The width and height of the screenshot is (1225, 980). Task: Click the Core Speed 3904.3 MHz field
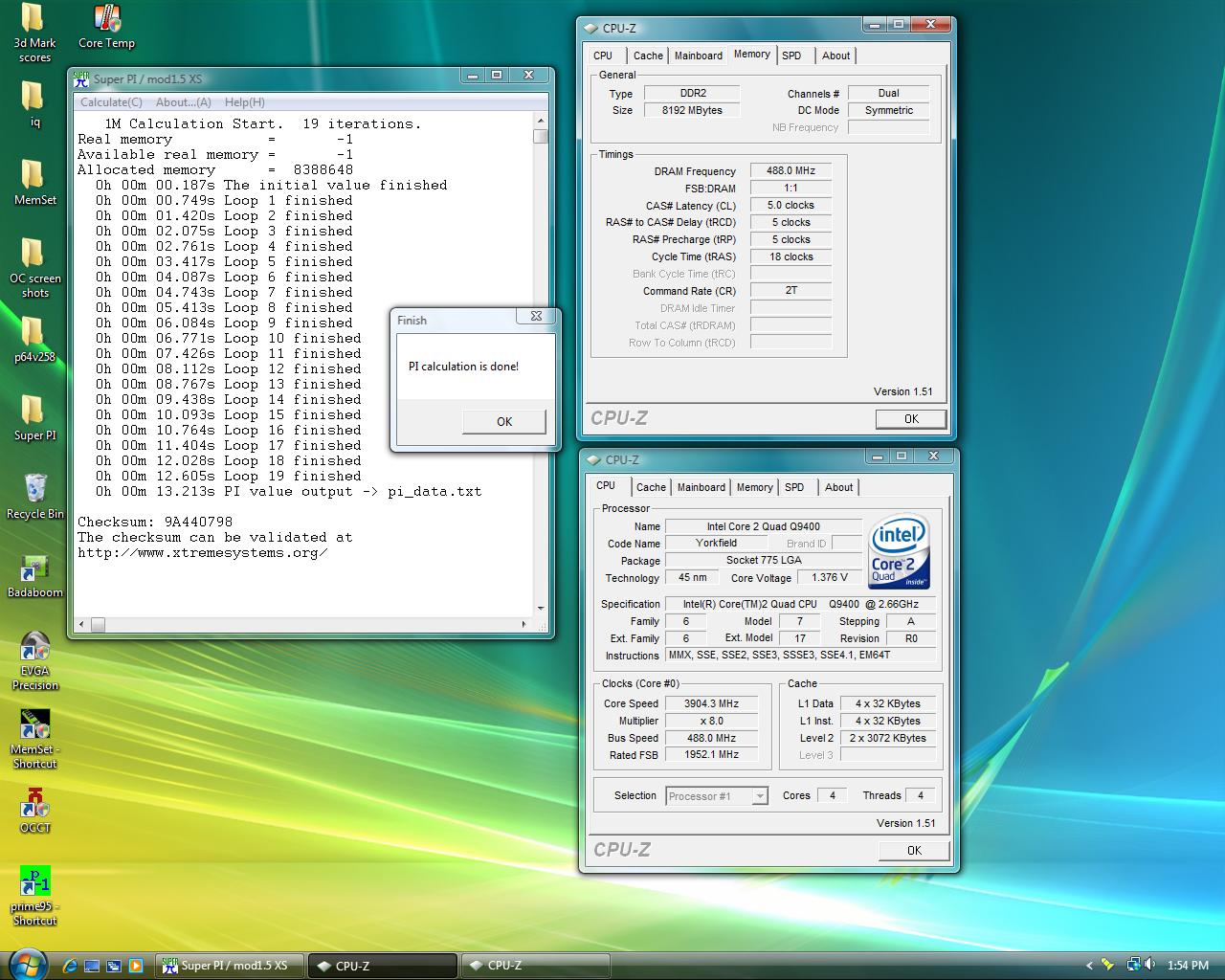[x=711, y=703]
